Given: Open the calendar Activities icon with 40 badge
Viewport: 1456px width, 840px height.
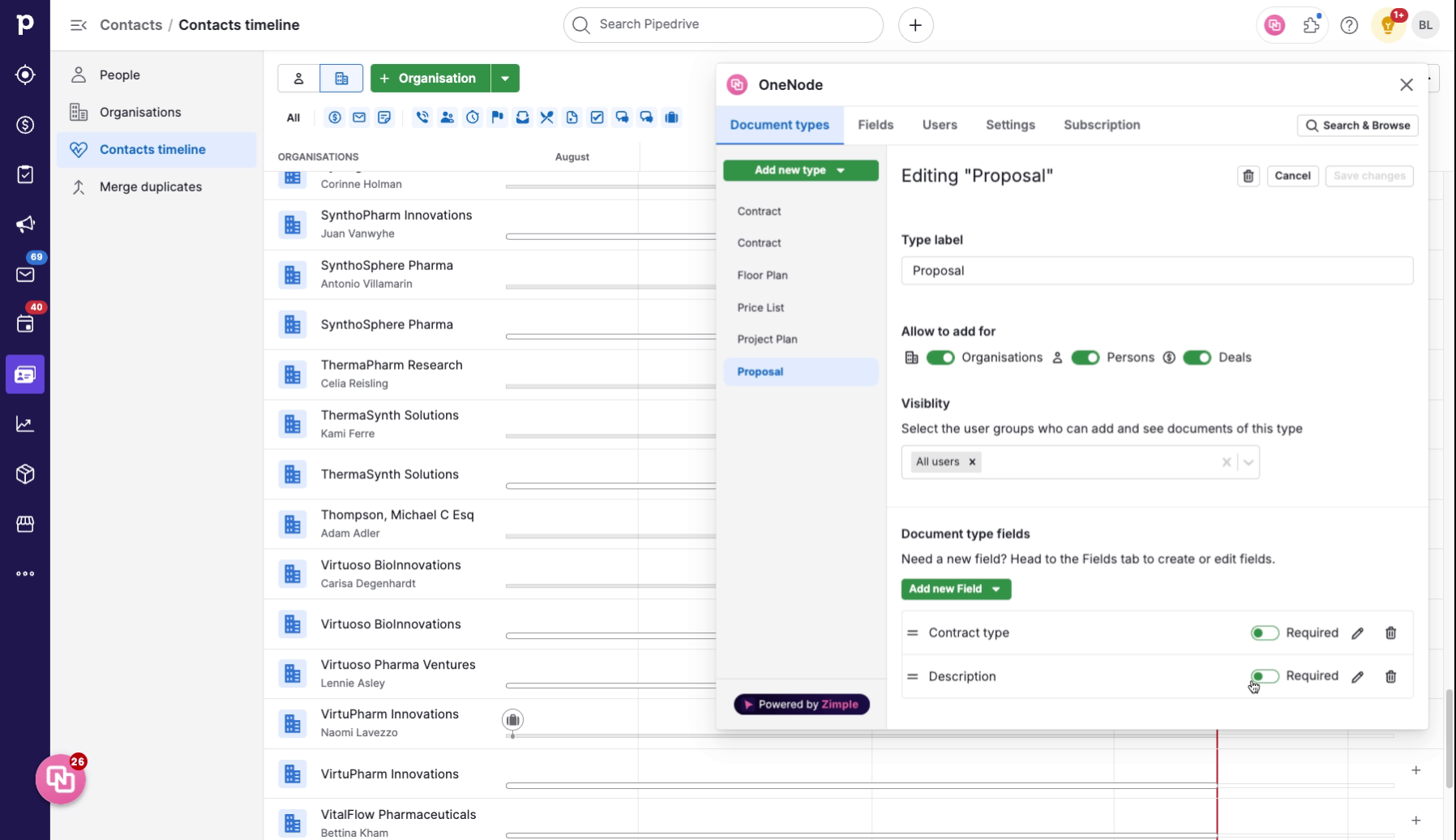Looking at the screenshot, I should pos(25,324).
